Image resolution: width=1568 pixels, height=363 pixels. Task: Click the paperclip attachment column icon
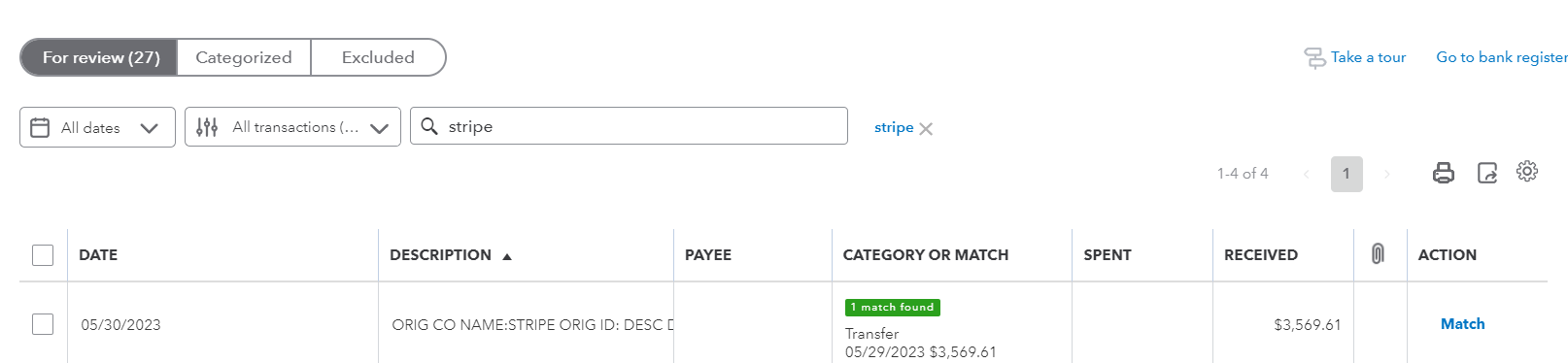click(x=1378, y=254)
